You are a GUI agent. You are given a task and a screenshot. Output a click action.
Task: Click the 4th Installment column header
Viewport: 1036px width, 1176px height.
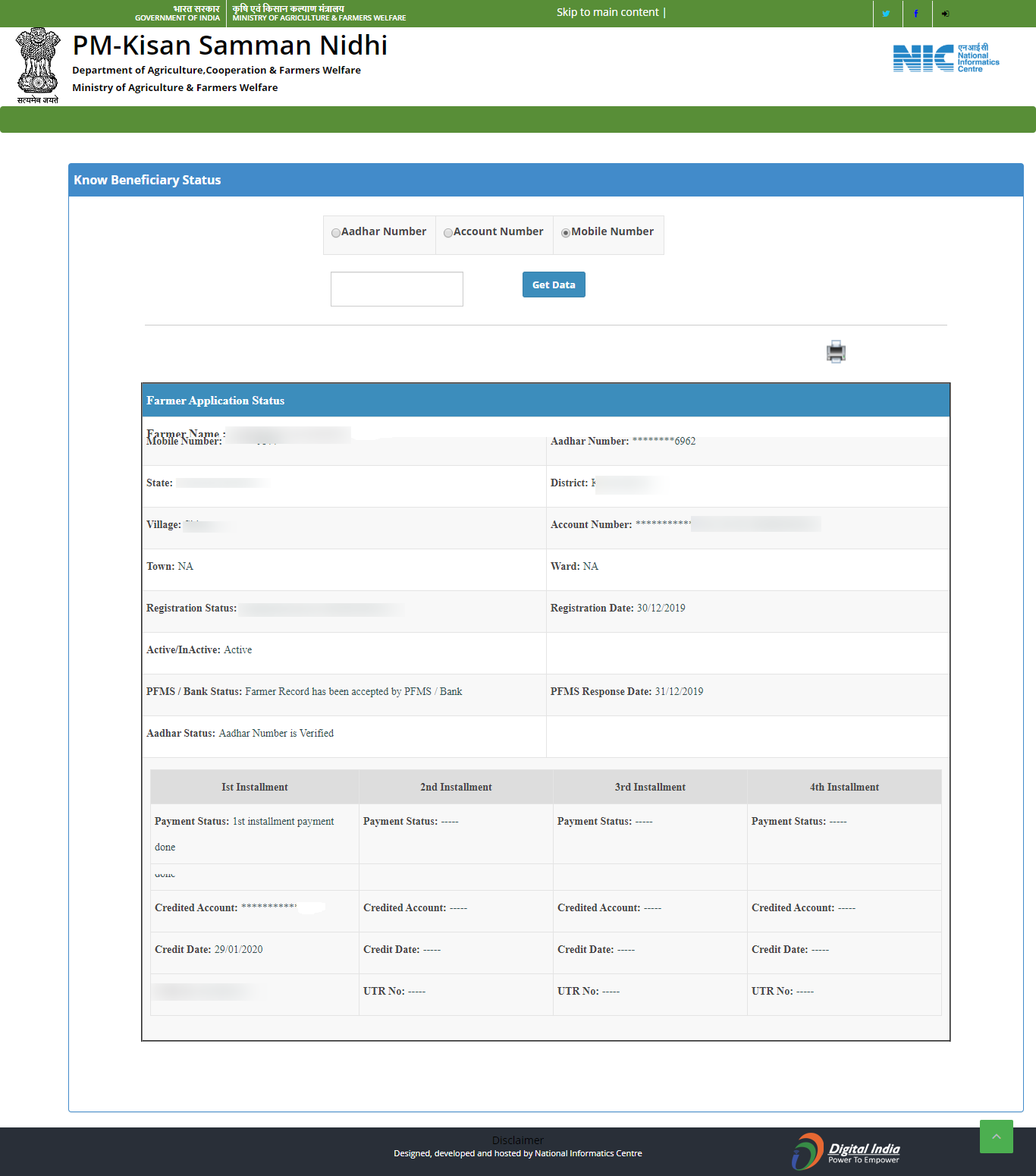(844, 787)
